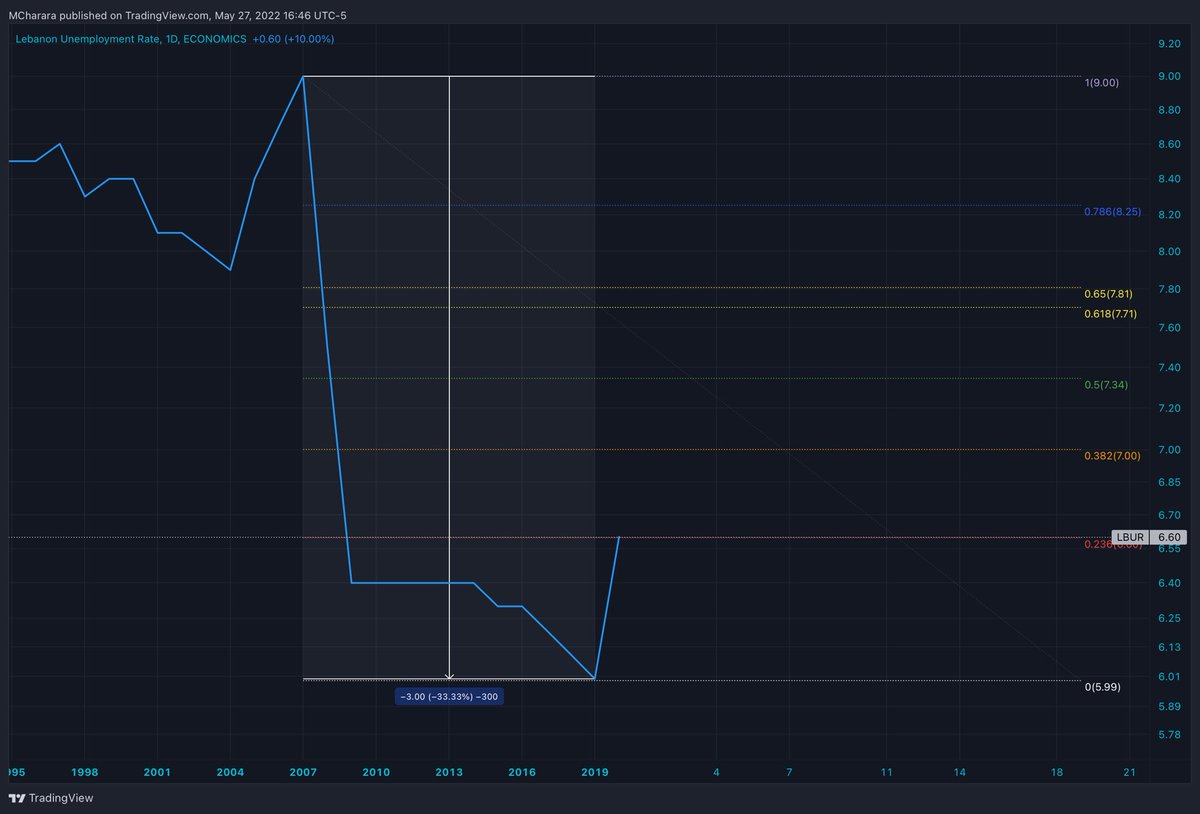Select the 1(9.00) Fibonacci level label
This screenshot has width=1200, height=814.
click(x=1102, y=82)
